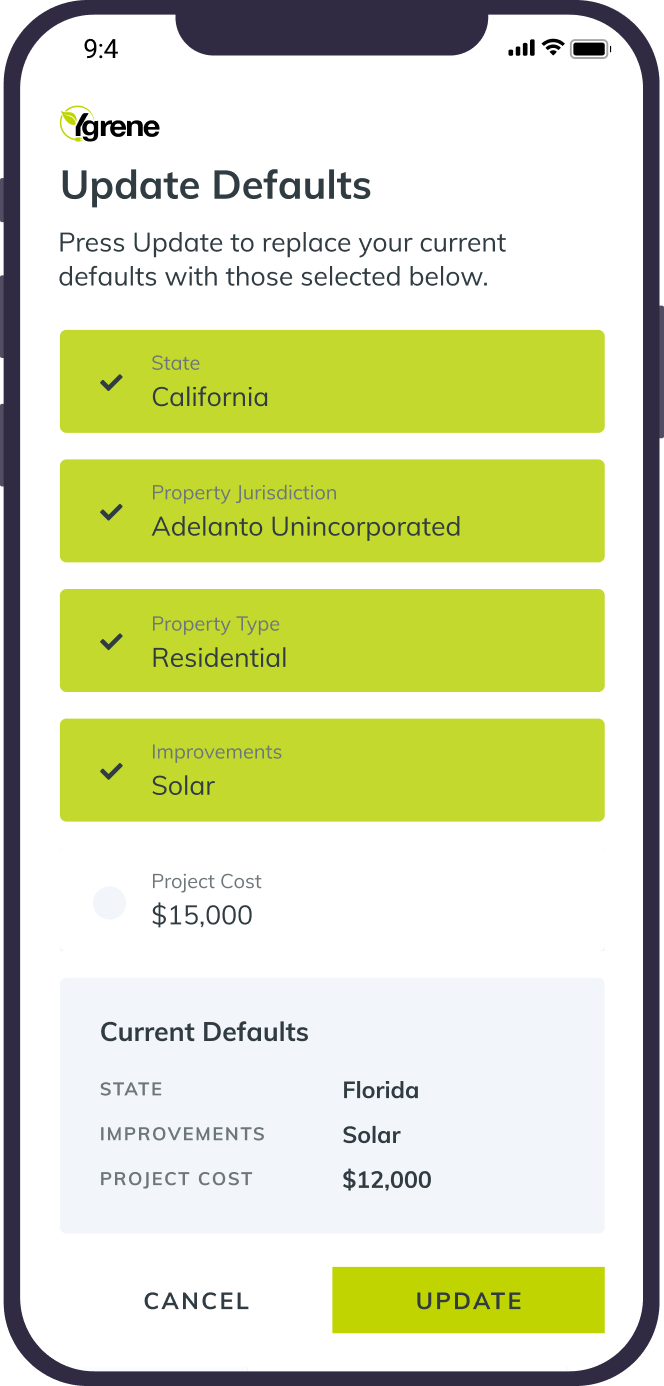Select the Project Cost radio circle
The height and width of the screenshot is (1386, 664).
click(x=109, y=902)
